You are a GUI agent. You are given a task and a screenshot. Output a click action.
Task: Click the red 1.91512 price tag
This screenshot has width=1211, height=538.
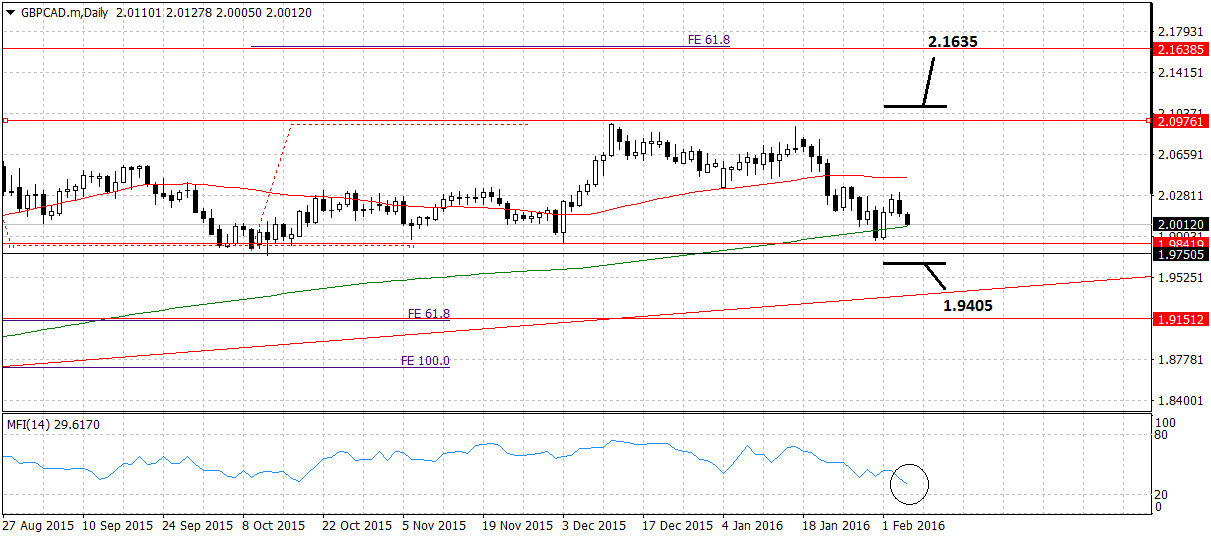coord(1180,319)
